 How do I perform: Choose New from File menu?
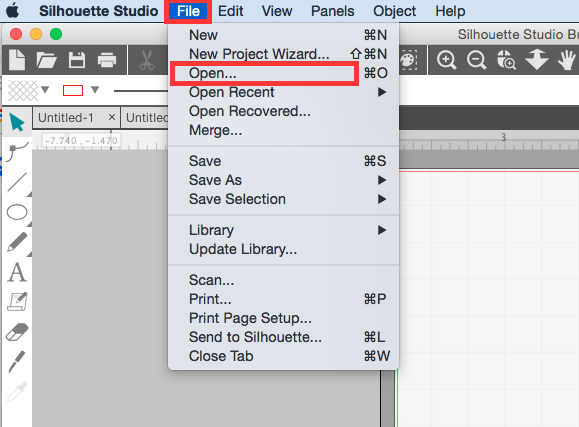pos(283,35)
